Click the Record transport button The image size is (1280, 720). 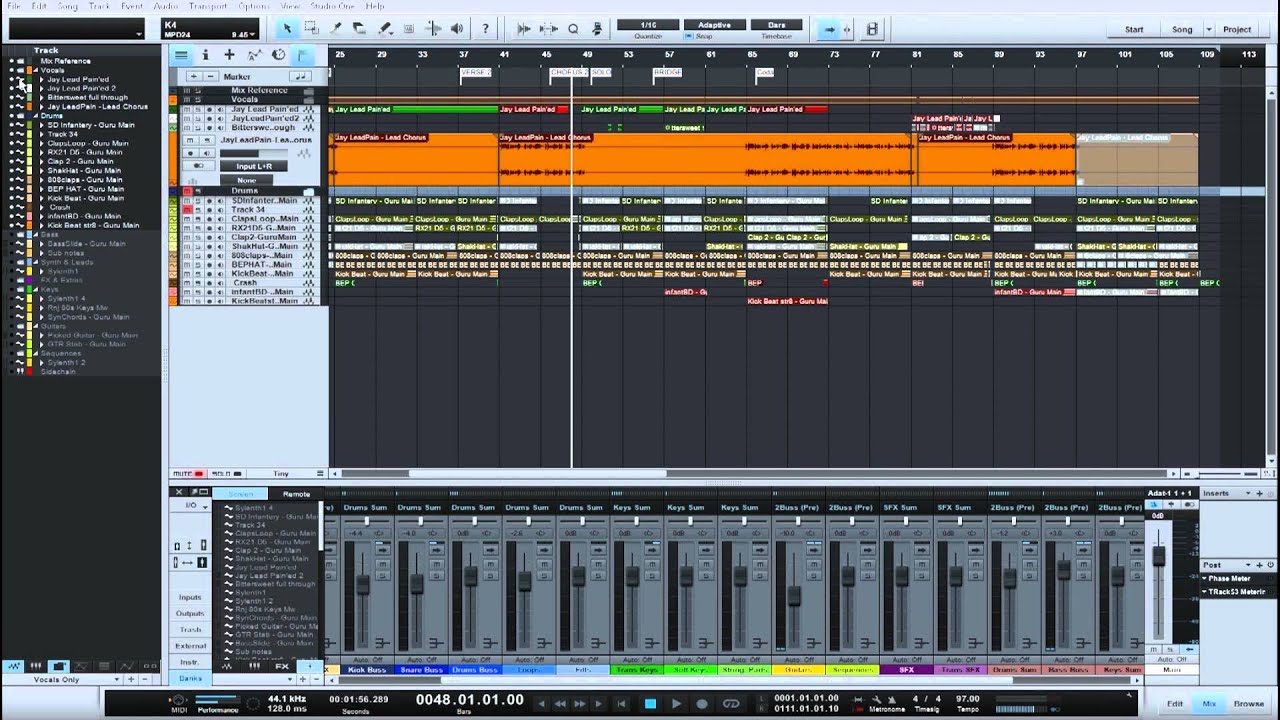click(702, 704)
